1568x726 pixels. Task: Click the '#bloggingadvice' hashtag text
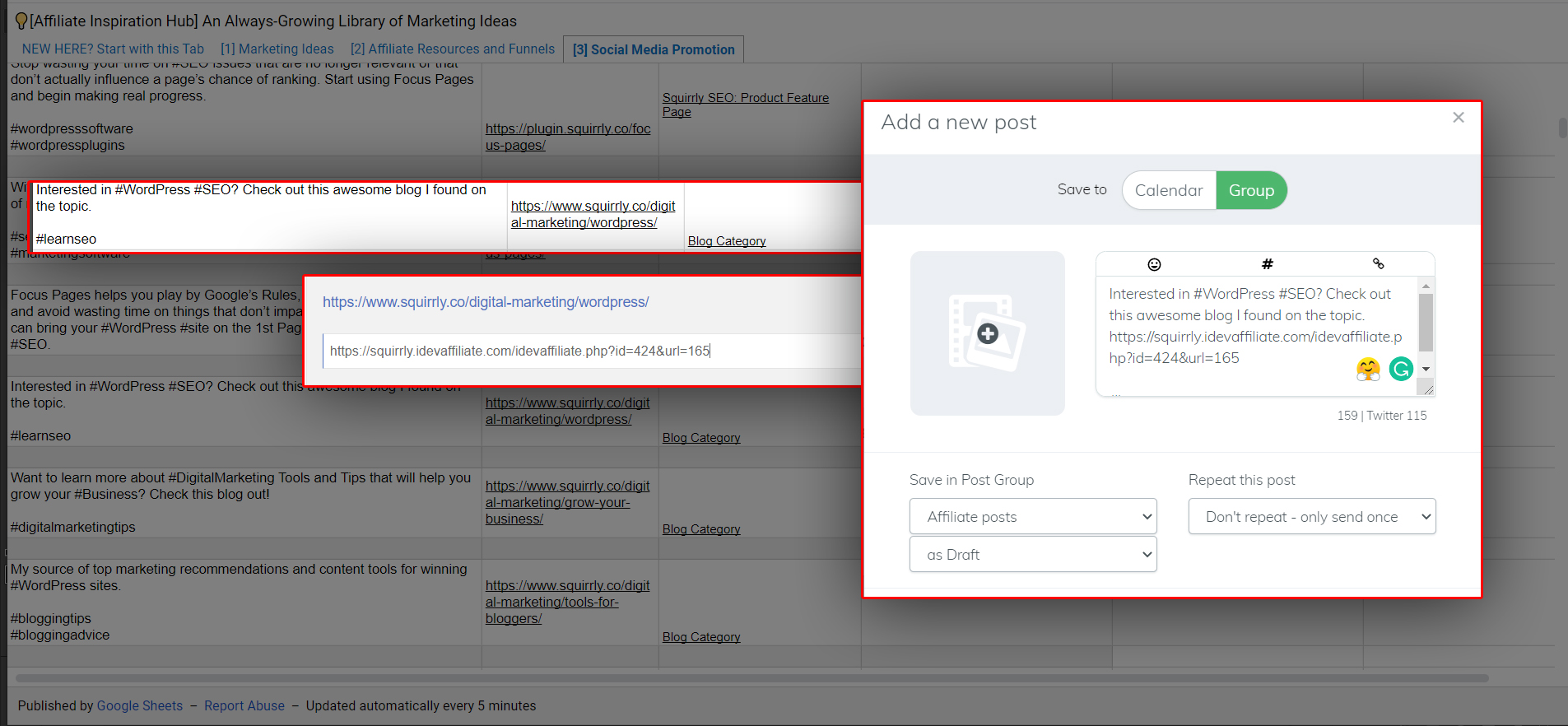[60, 635]
